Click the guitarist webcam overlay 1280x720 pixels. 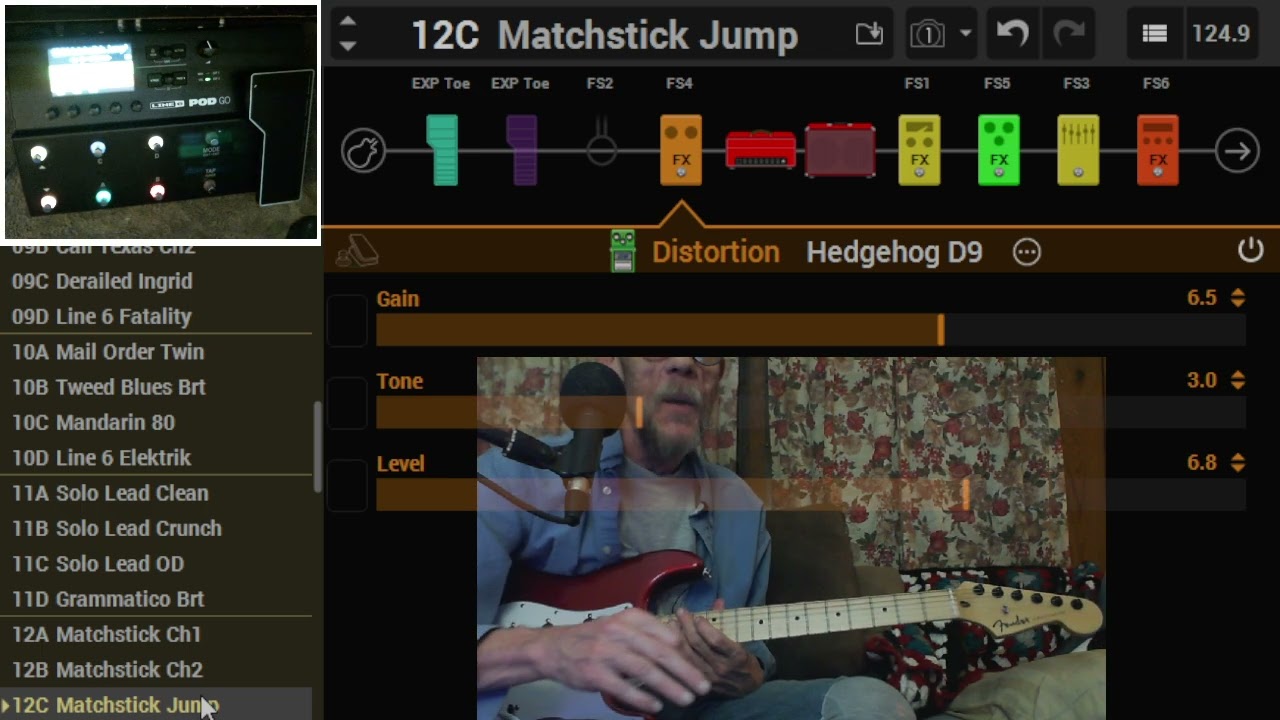(x=791, y=538)
